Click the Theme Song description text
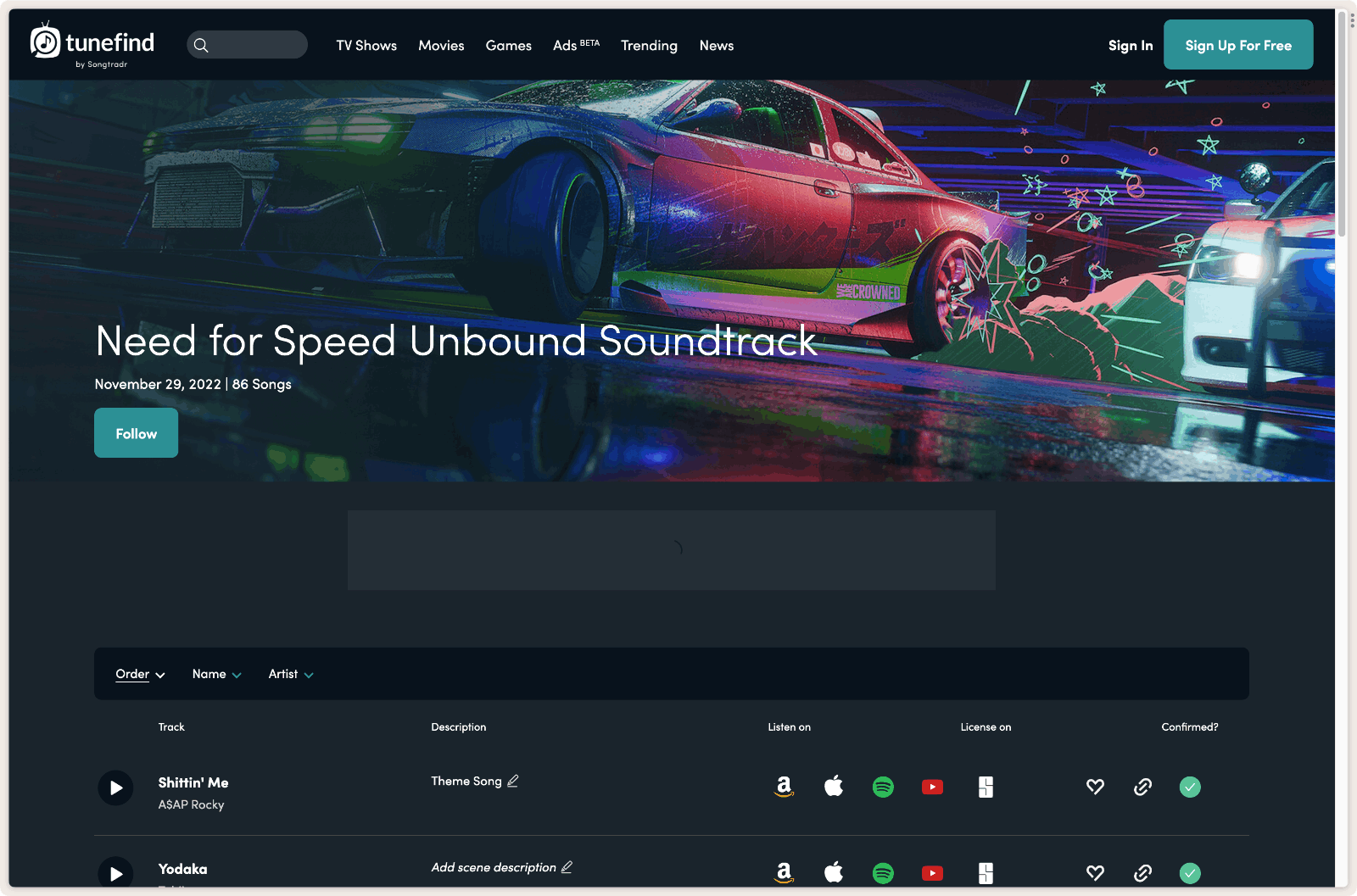The height and width of the screenshot is (896, 1357). [466, 781]
